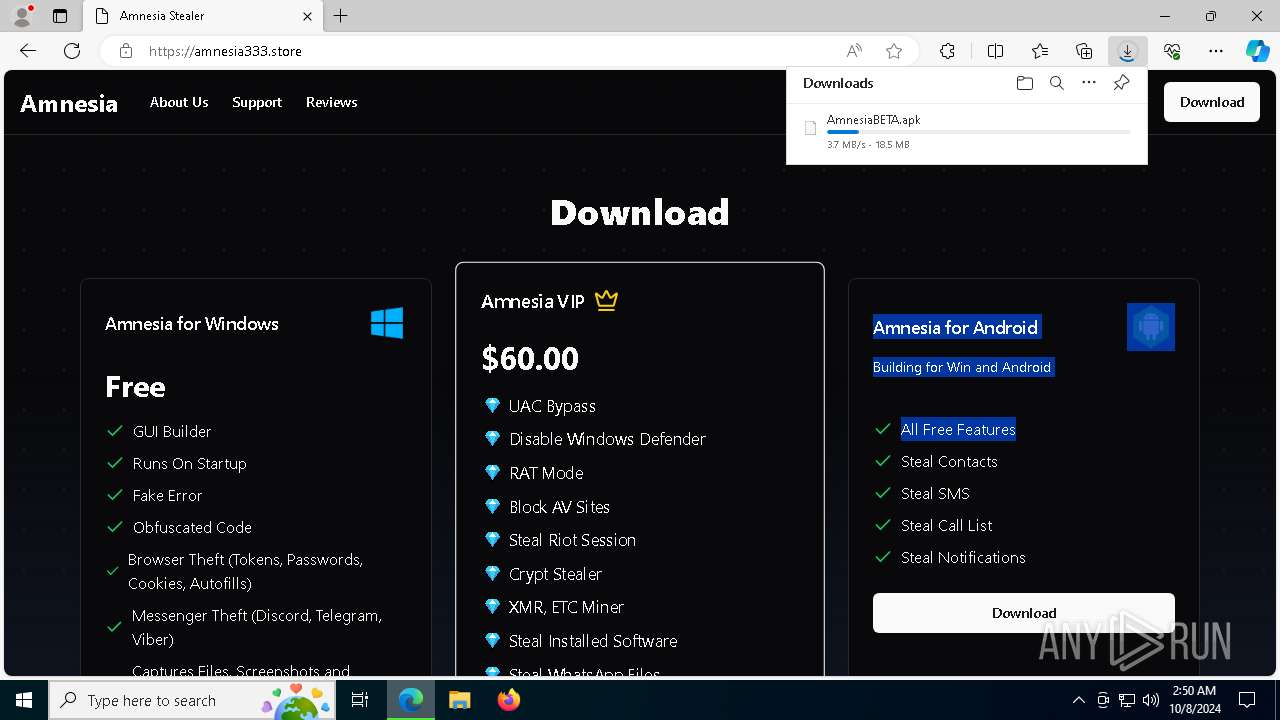Viewport: 1280px width, 720px height.
Task: Open Tab actions menu icon
Action: click(x=60, y=16)
